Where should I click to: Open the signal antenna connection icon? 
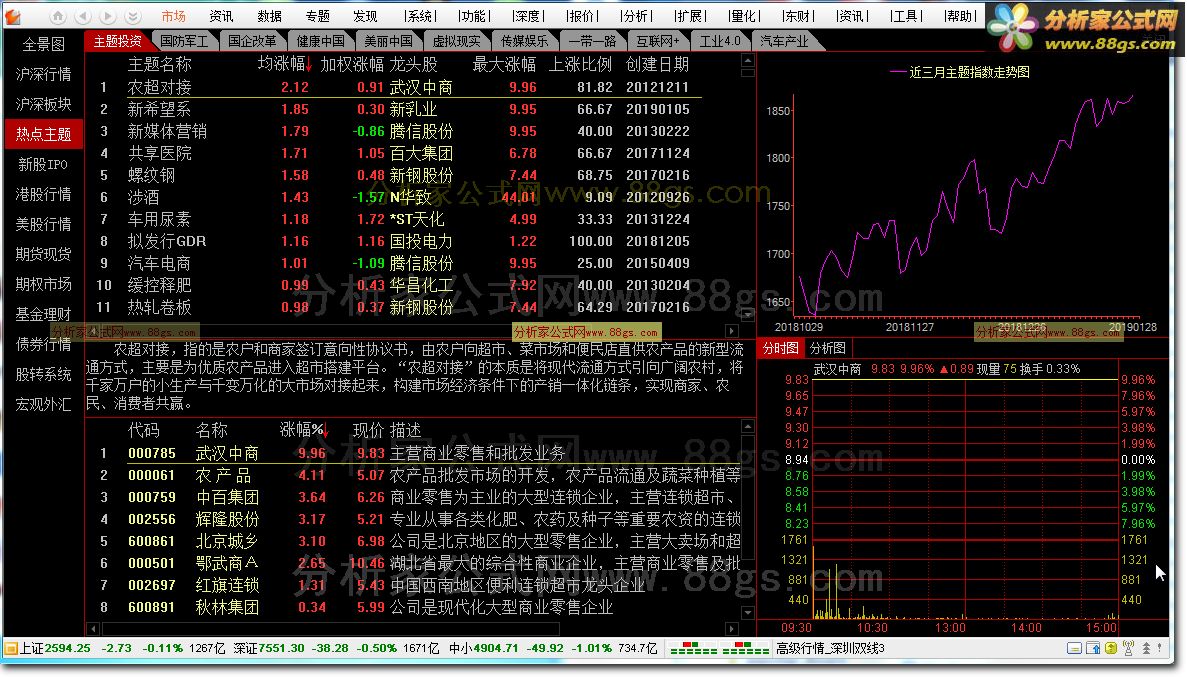click(1129, 648)
